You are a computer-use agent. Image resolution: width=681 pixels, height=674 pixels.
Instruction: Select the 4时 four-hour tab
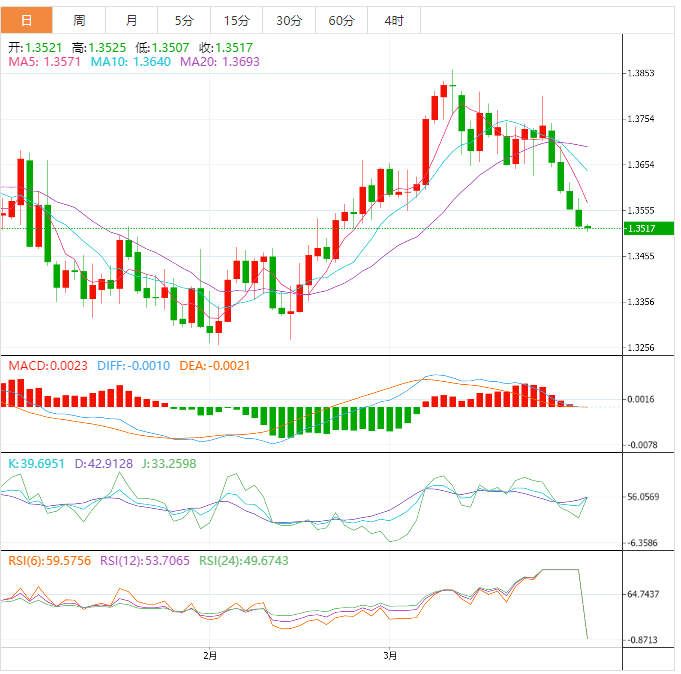tap(393, 20)
